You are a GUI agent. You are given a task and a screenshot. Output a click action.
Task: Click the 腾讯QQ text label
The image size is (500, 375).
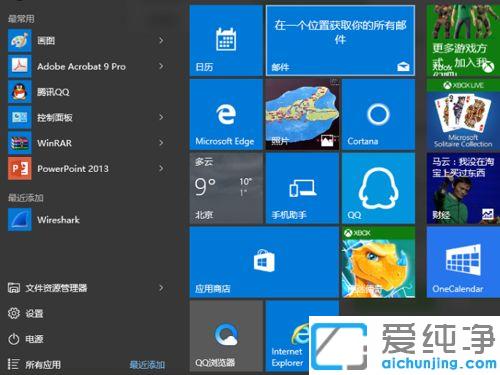[x=53, y=92]
